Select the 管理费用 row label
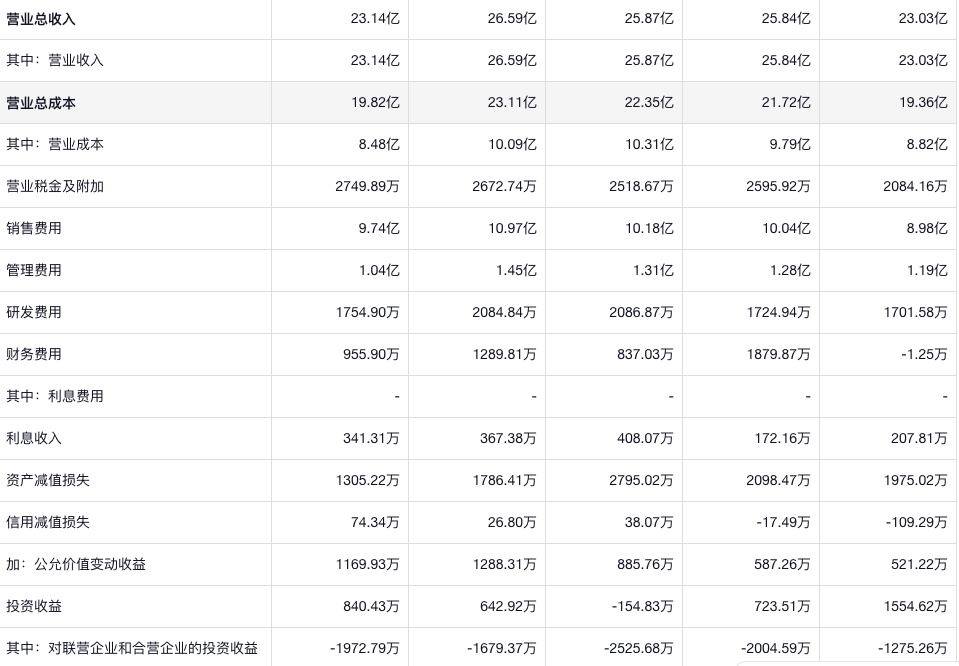The image size is (959, 666). coord(34,271)
